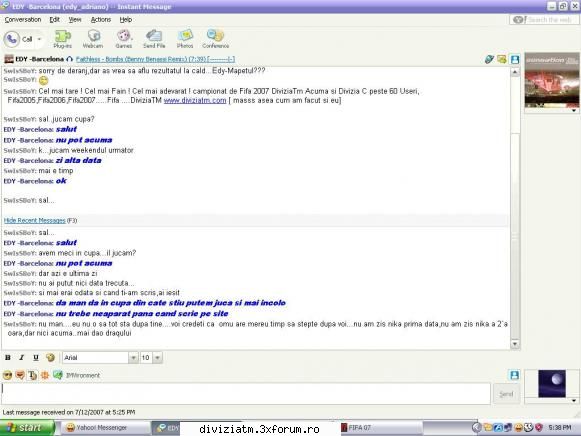
Task: Click the contact's display picture thumbnail
Action: pyautogui.click(x=552, y=80)
